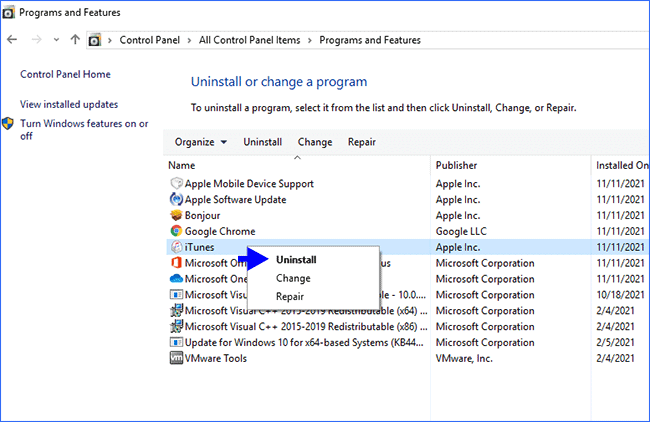The image size is (650, 422).
Task: Click the Microsoft OneDrive cloud icon
Action: click(177, 279)
